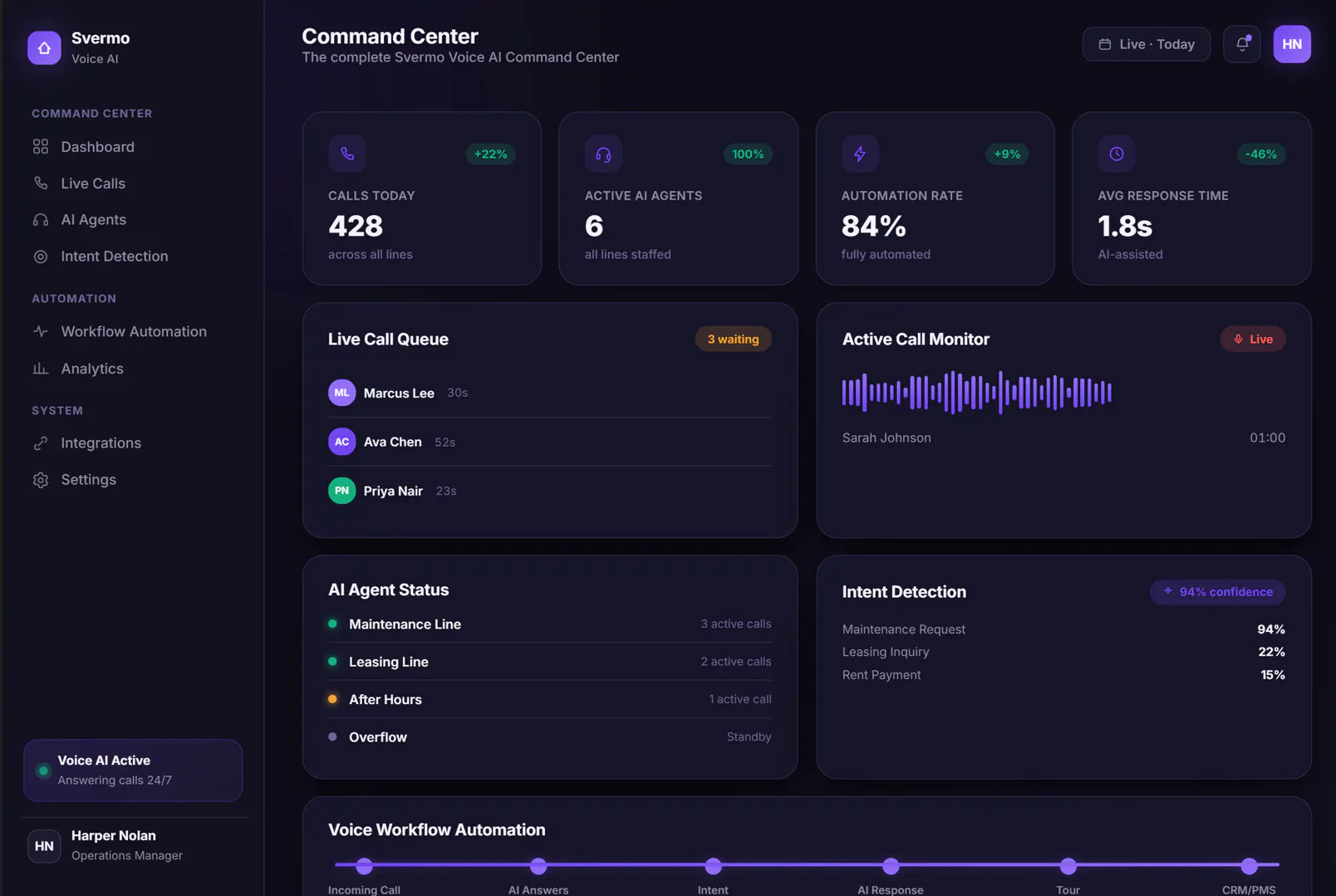
Task: Click the Maintenance Request intent row
Action: (x=1063, y=629)
